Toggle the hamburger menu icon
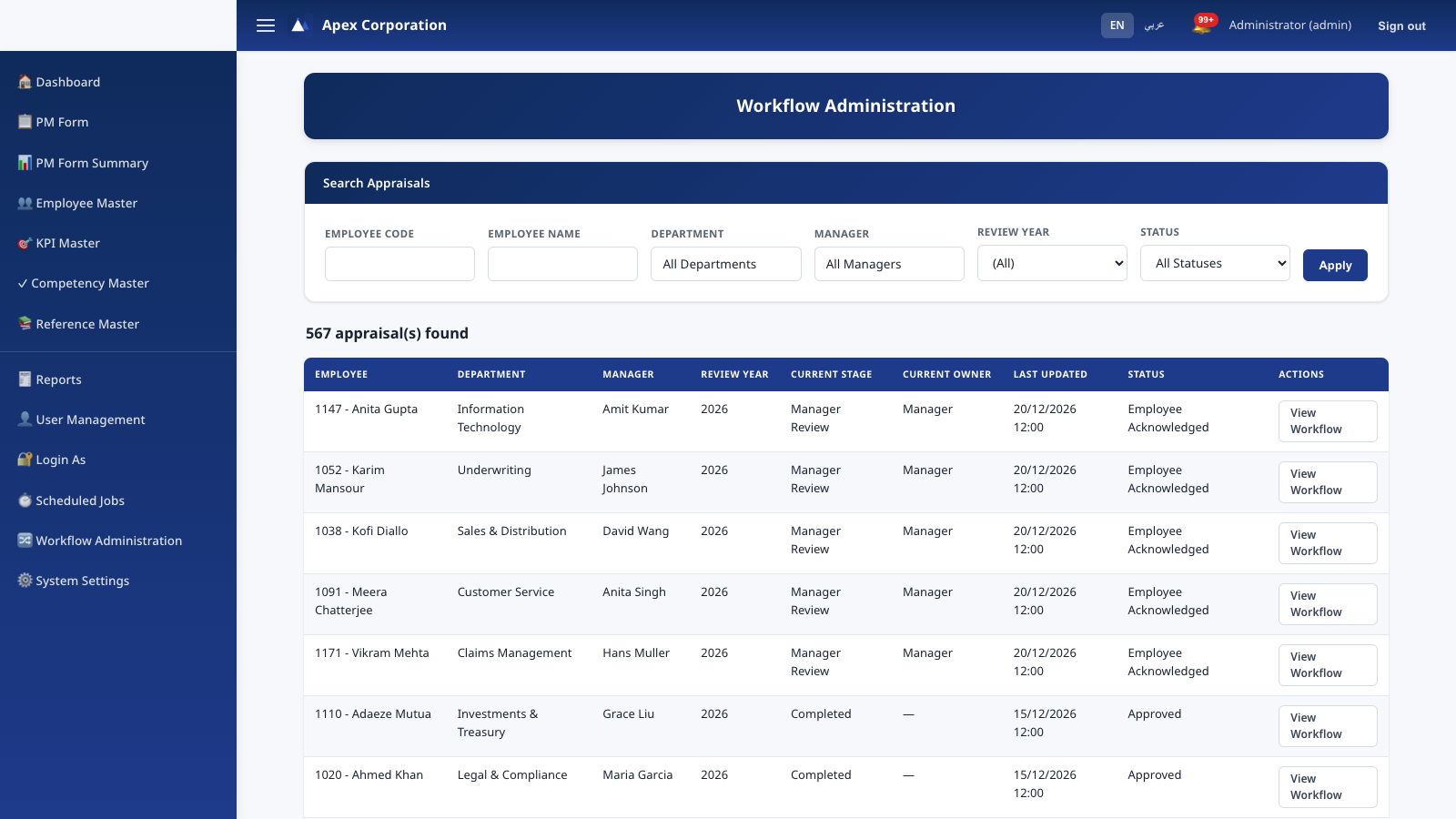The image size is (1456, 819). tap(266, 25)
